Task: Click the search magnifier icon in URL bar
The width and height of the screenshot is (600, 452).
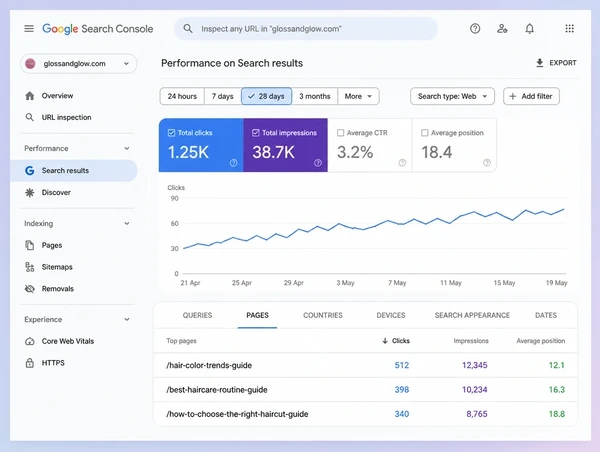Action: 188,29
